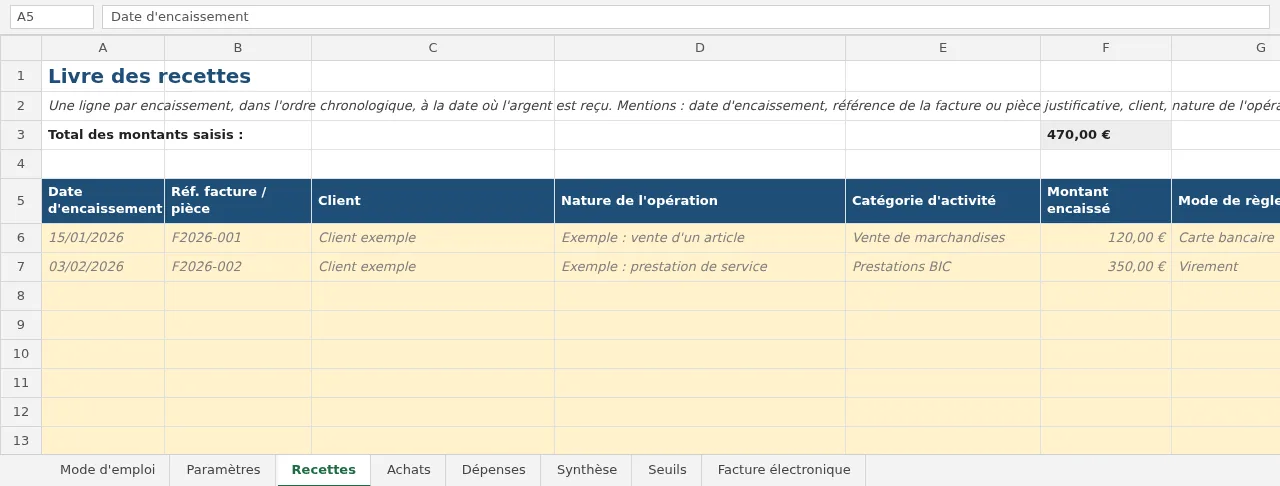This screenshot has width=1280, height=486.
Task: Click the 'Client' column header cell
Action: [x=433, y=201]
